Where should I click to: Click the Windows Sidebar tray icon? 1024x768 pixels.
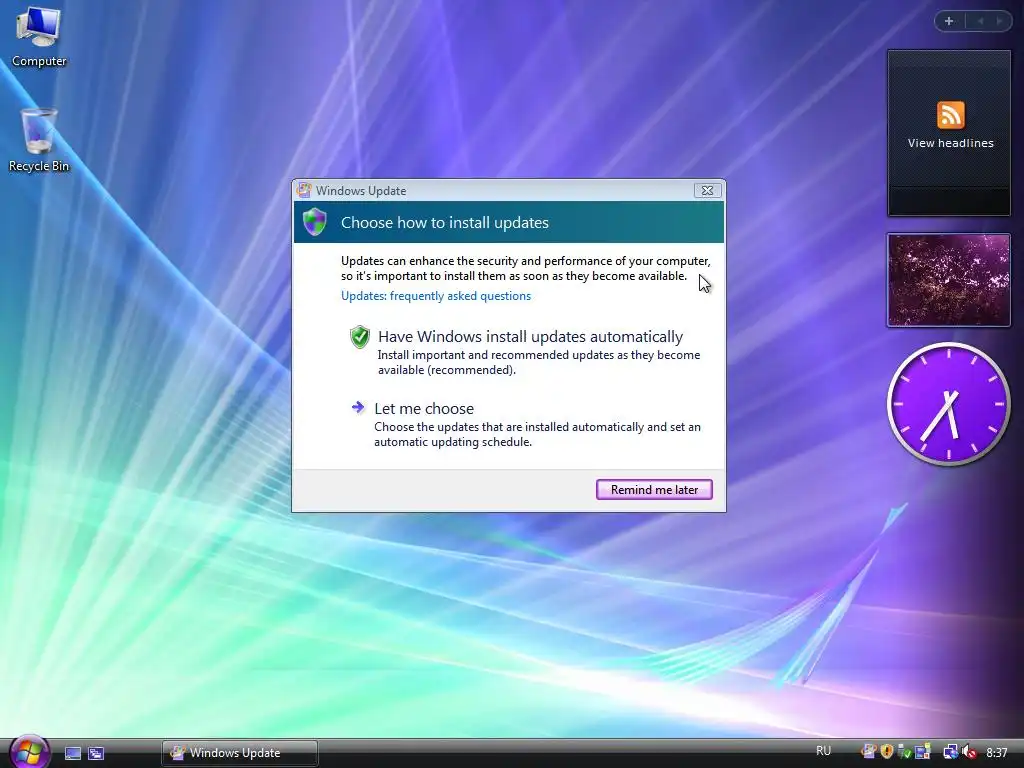coord(922,752)
